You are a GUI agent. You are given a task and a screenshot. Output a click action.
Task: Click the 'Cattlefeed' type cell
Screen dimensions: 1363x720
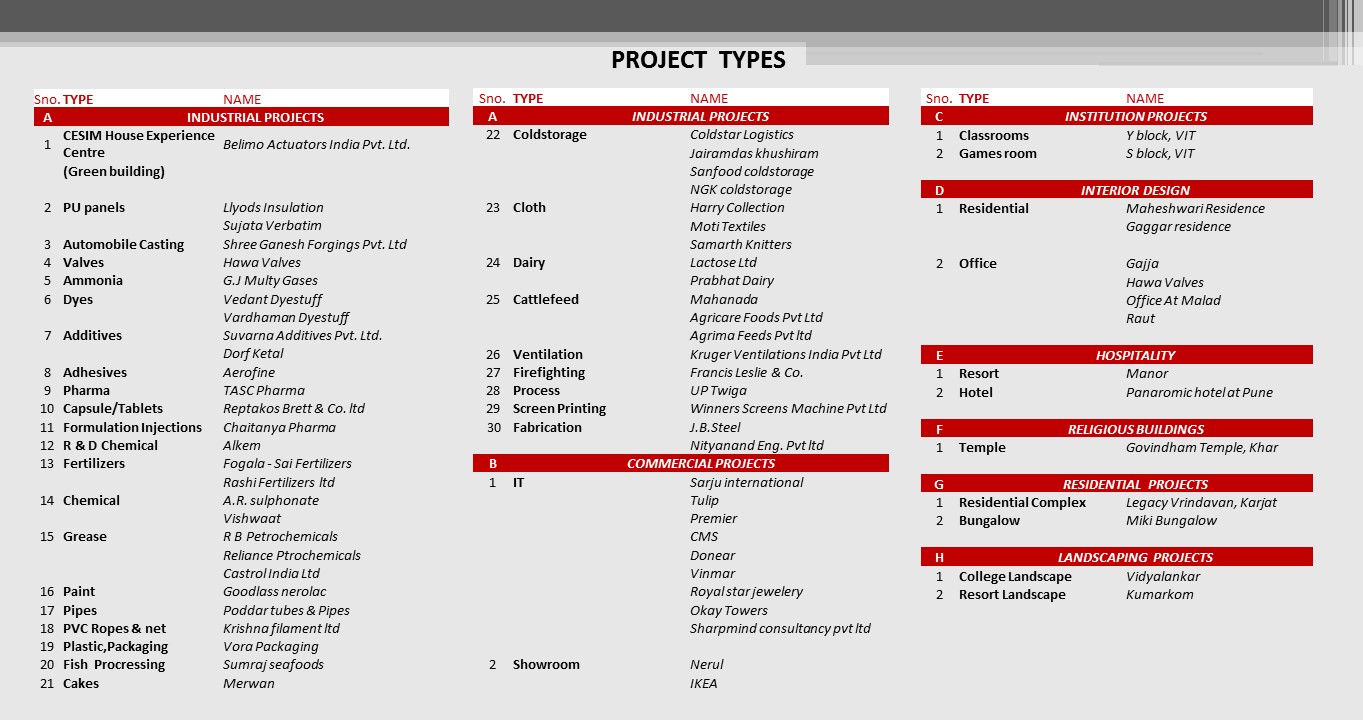coord(546,300)
